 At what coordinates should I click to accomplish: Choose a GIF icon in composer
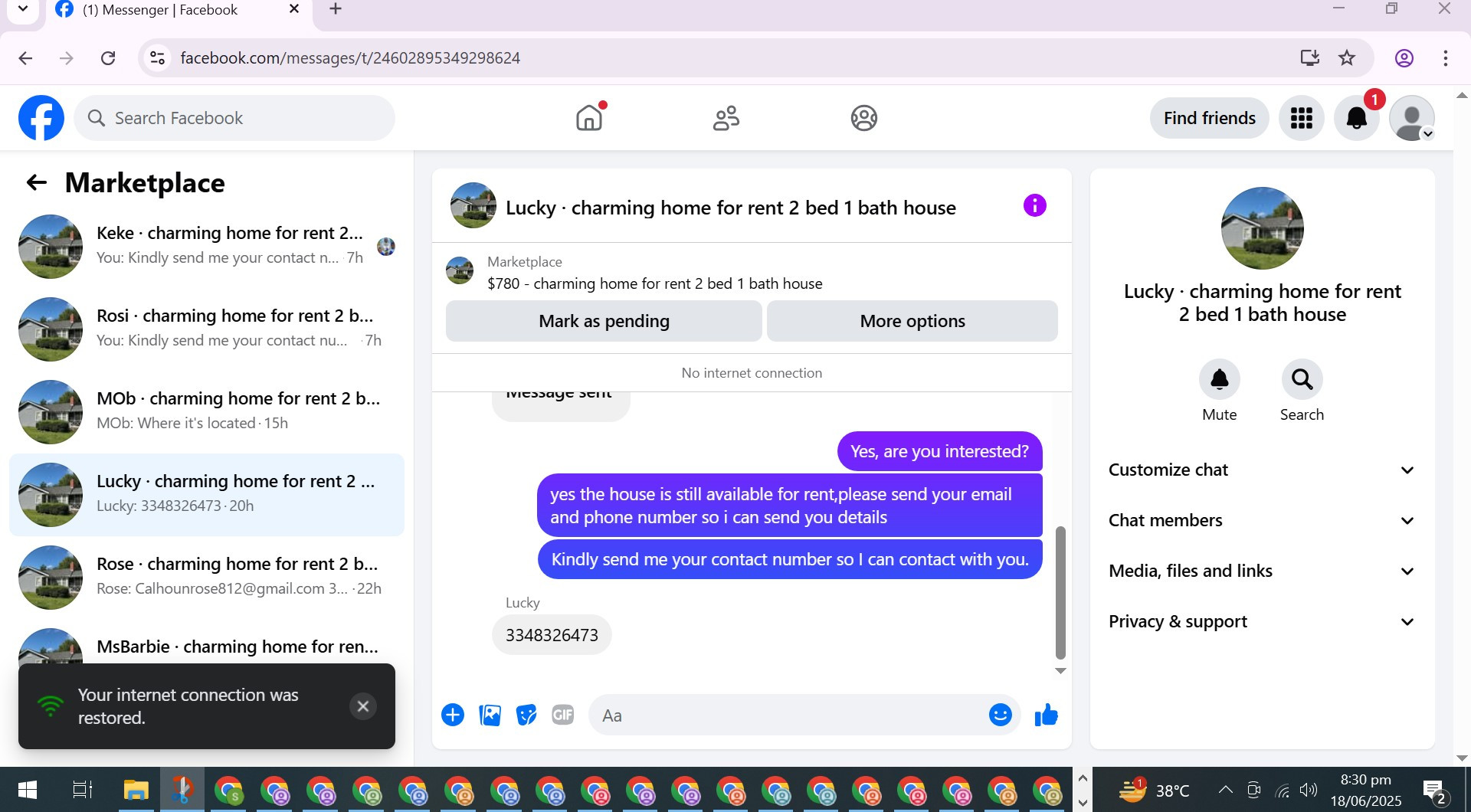point(563,715)
